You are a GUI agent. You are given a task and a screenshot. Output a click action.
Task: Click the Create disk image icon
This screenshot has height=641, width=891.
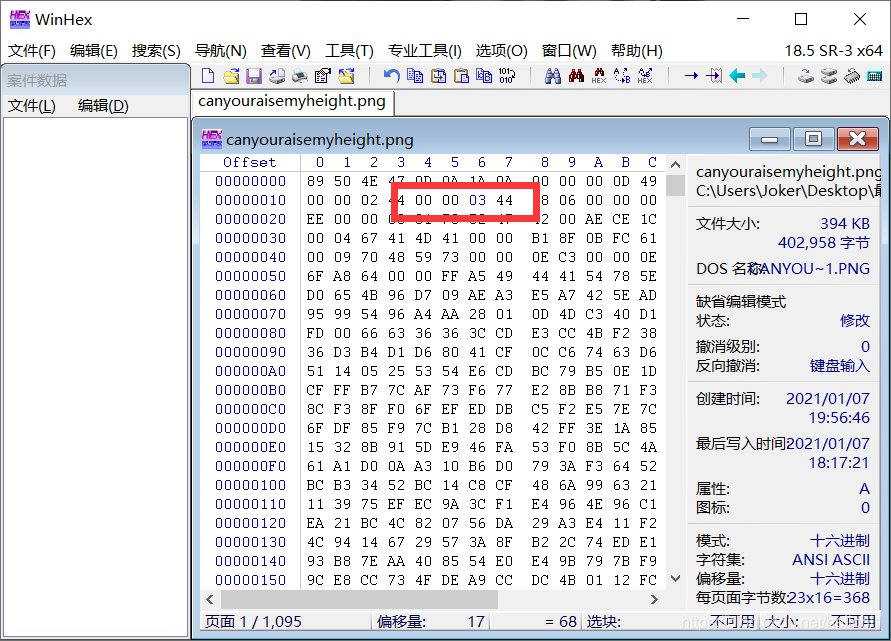[x=277, y=76]
